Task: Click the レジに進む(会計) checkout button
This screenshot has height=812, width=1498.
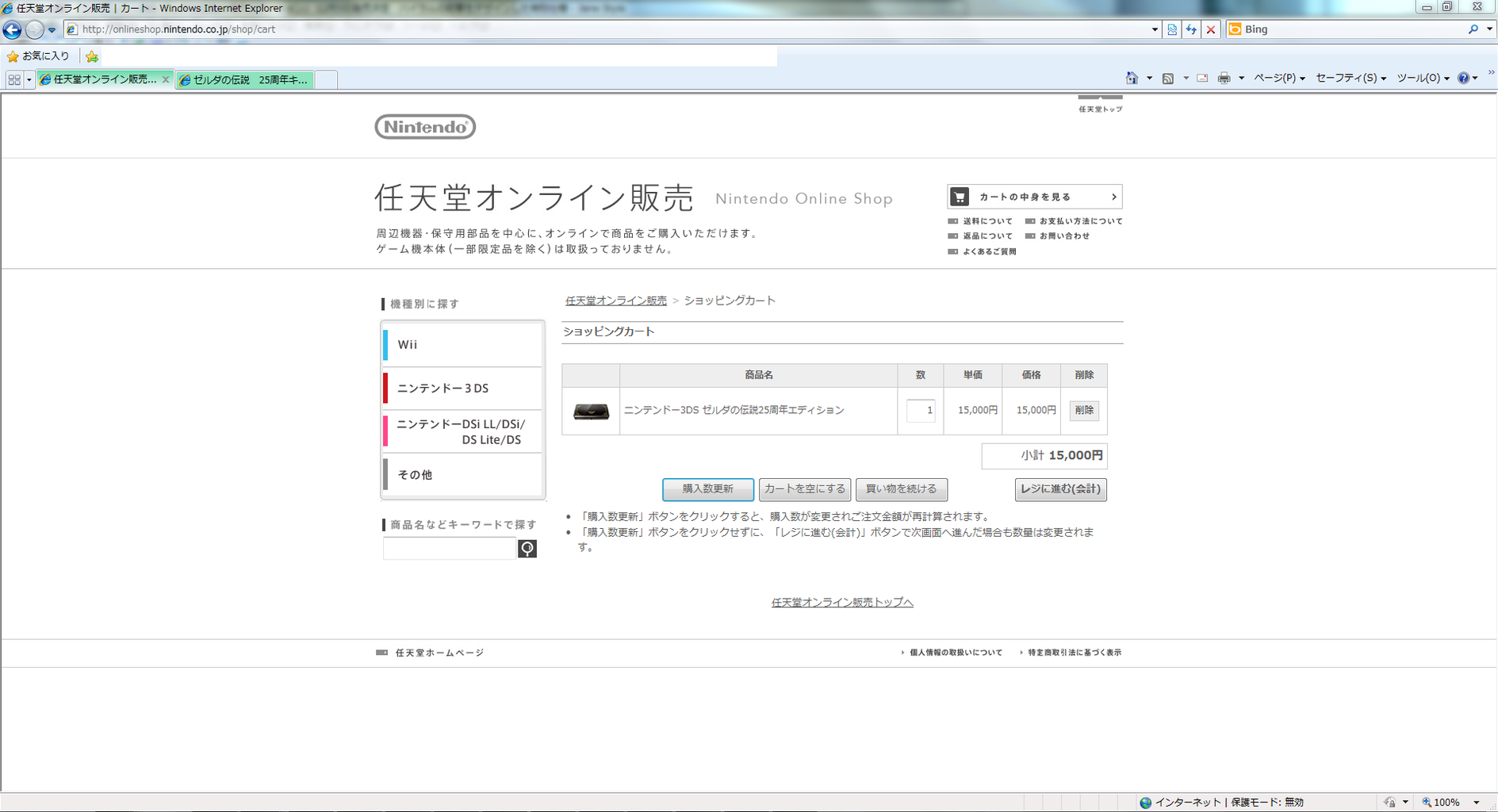Action: click(1061, 489)
